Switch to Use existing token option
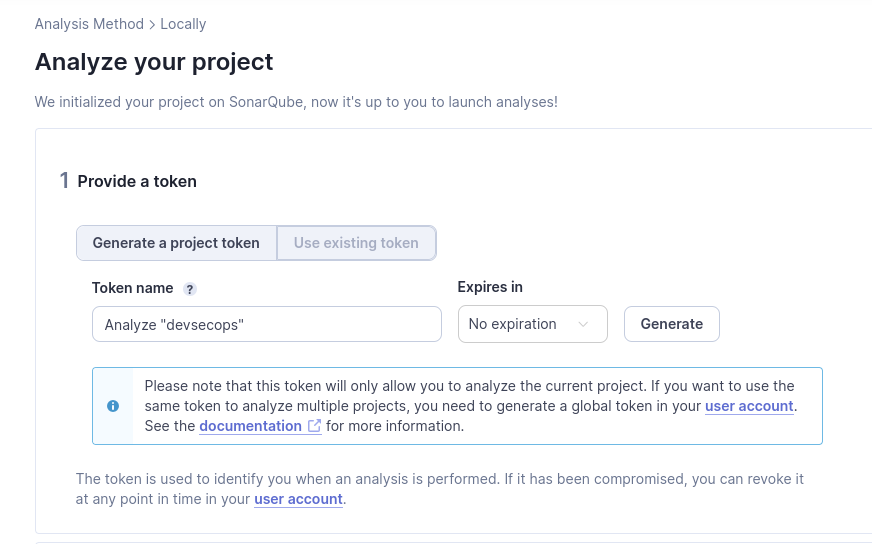This screenshot has width=872, height=544. click(x=356, y=243)
